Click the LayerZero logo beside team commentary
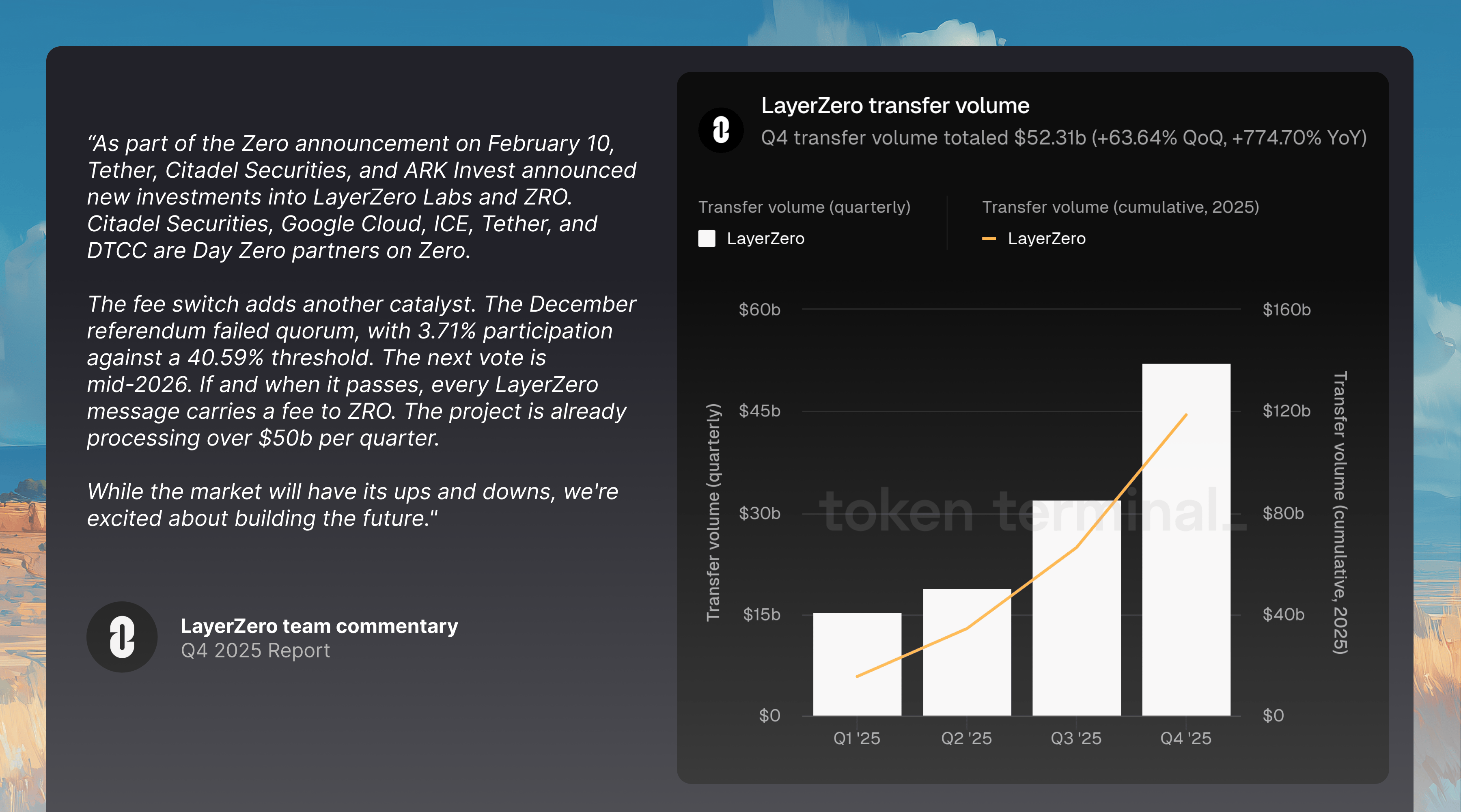Viewport: 1461px width, 812px height. tap(122, 637)
